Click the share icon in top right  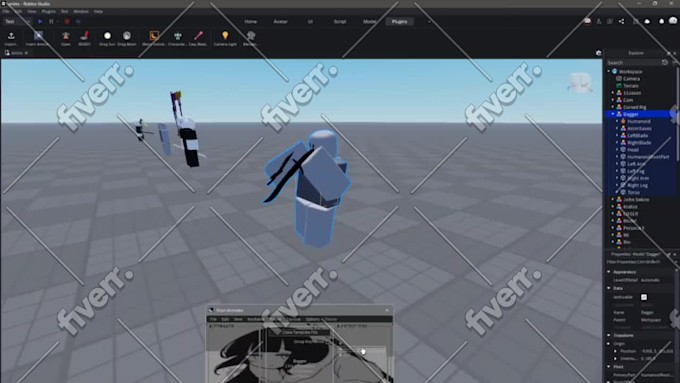[x=621, y=21]
